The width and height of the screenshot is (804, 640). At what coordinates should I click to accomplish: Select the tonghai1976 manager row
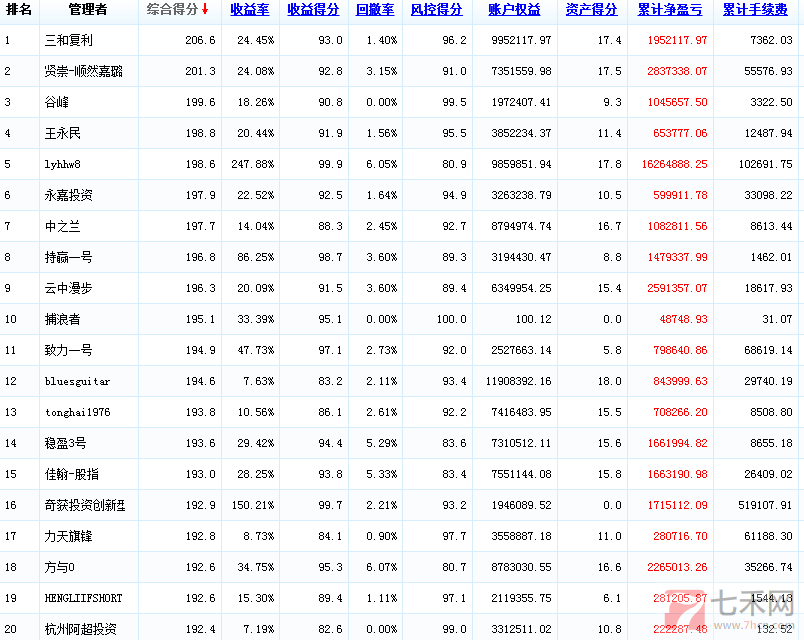pyautogui.click(x=77, y=412)
